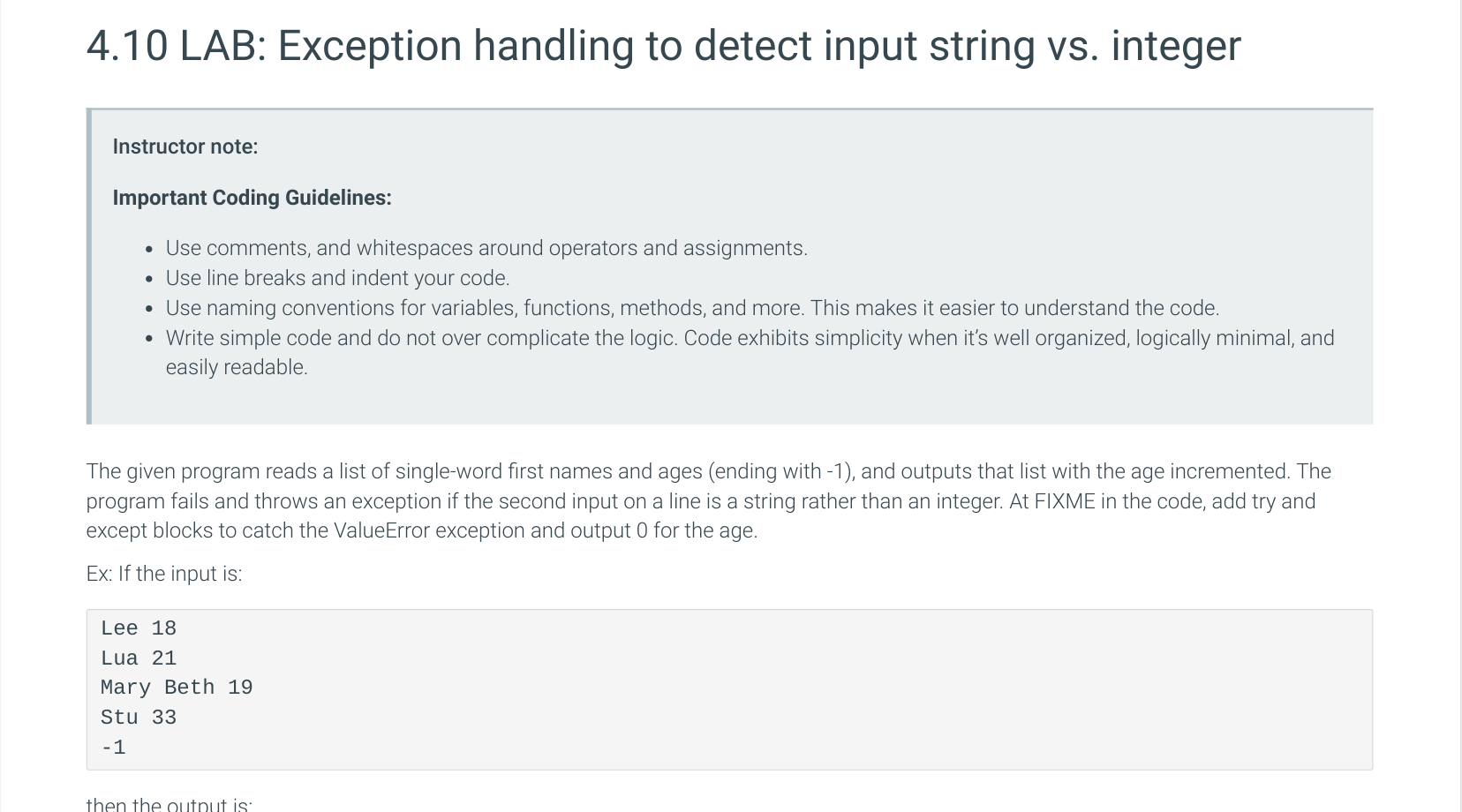Click the easily readable text line
1462x812 pixels.
pyautogui.click(x=237, y=367)
